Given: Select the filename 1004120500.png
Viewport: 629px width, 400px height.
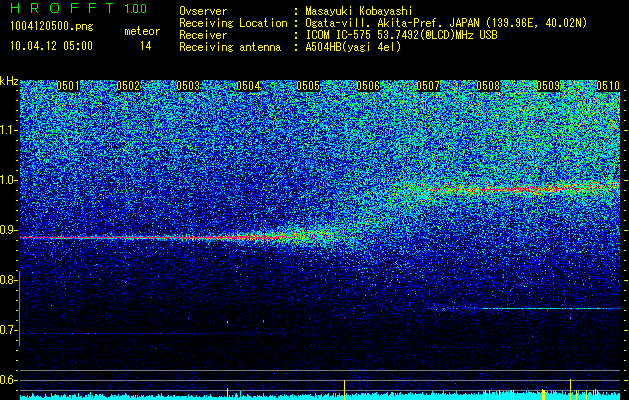Looking at the screenshot, I should click(x=52, y=27).
